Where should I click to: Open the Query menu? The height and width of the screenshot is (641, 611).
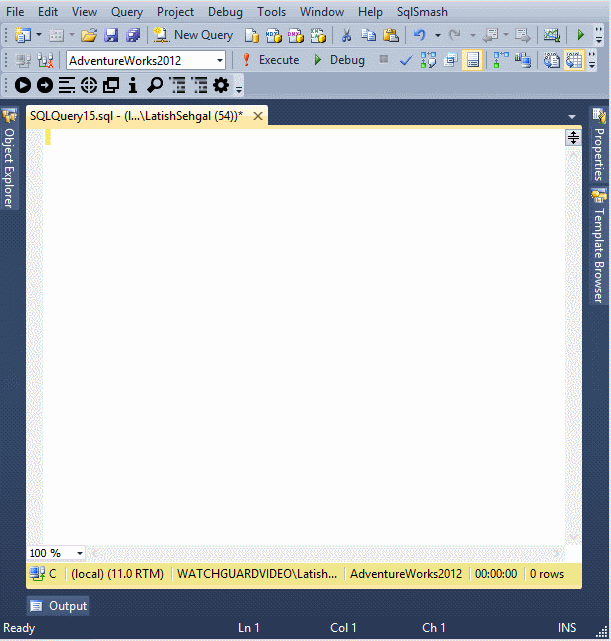[127, 12]
